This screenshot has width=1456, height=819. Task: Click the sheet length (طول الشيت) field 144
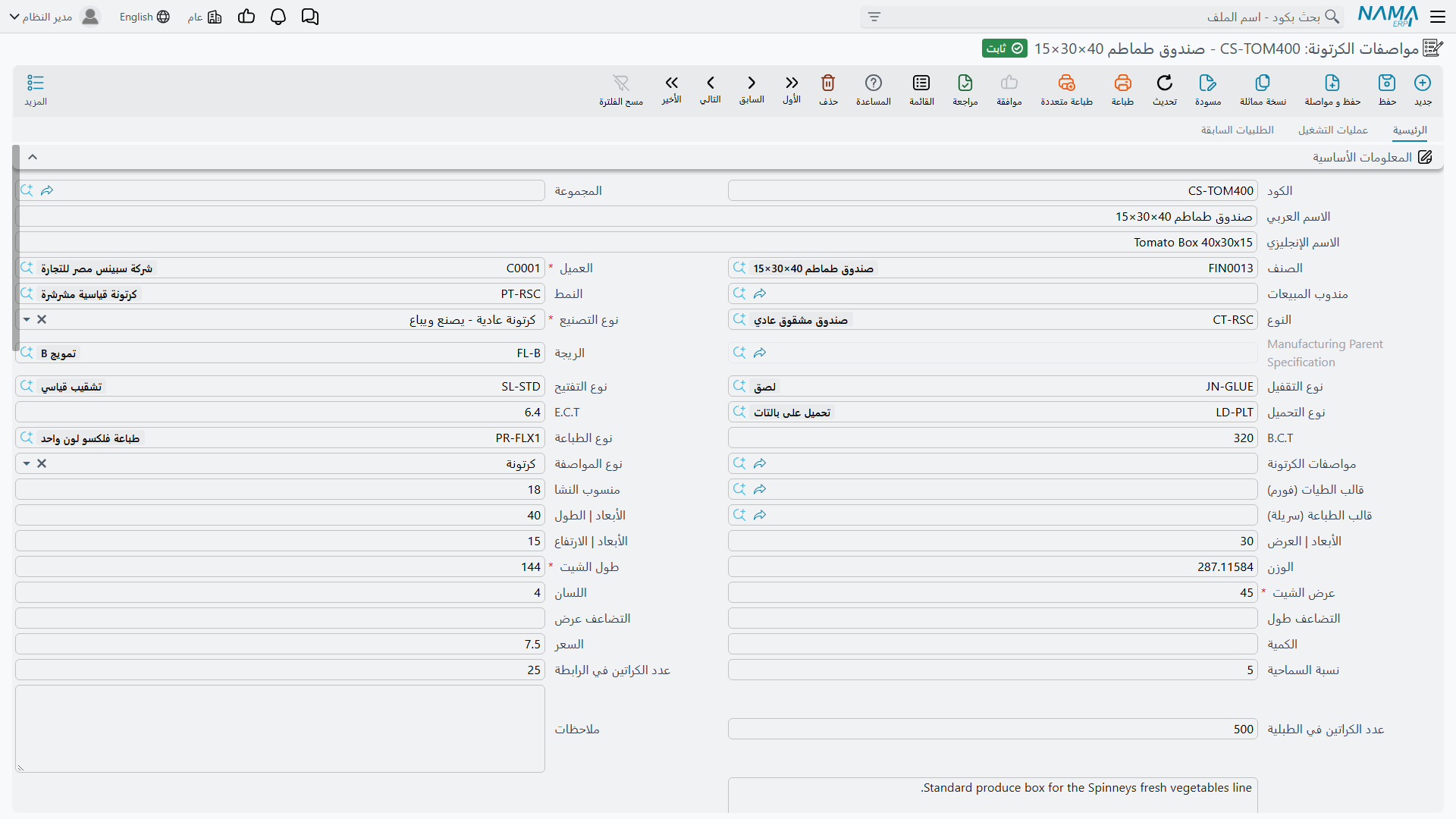click(280, 566)
